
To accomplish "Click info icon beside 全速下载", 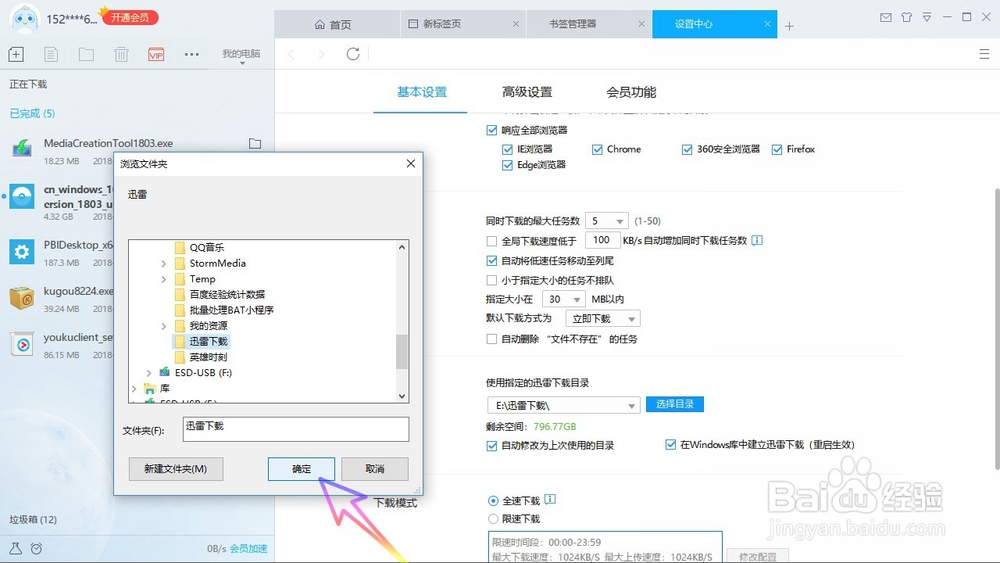I will [550, 499].
